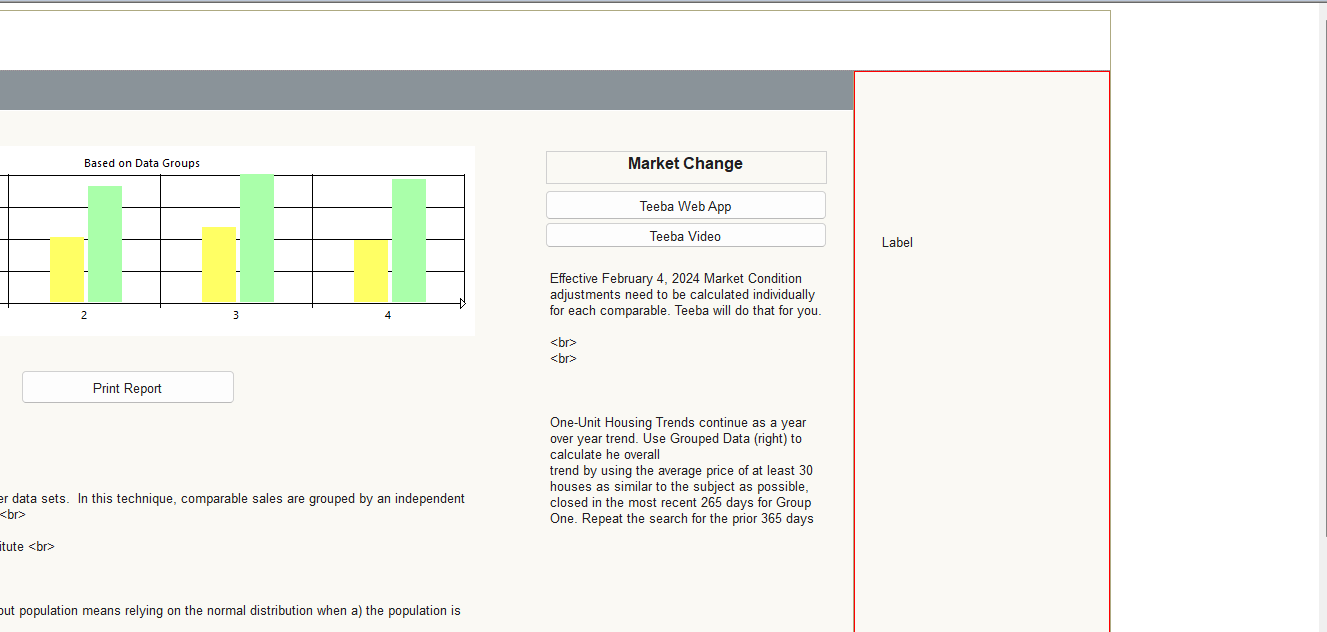
Task: Click the arrow marker at chart axis end
Action: tap(463, 303)
